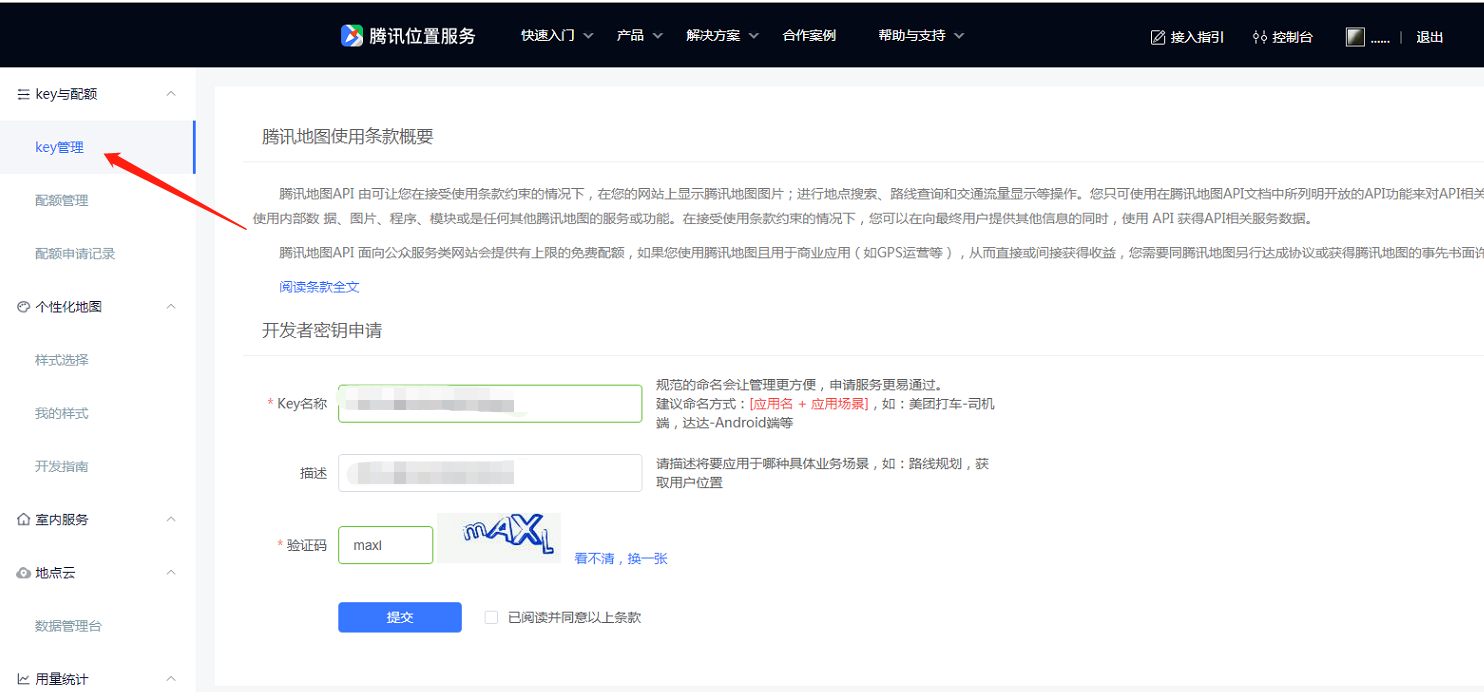1484x692 pixels.
Task: Click the 开发者密钥申请 heading
Action: coord(322,330)
